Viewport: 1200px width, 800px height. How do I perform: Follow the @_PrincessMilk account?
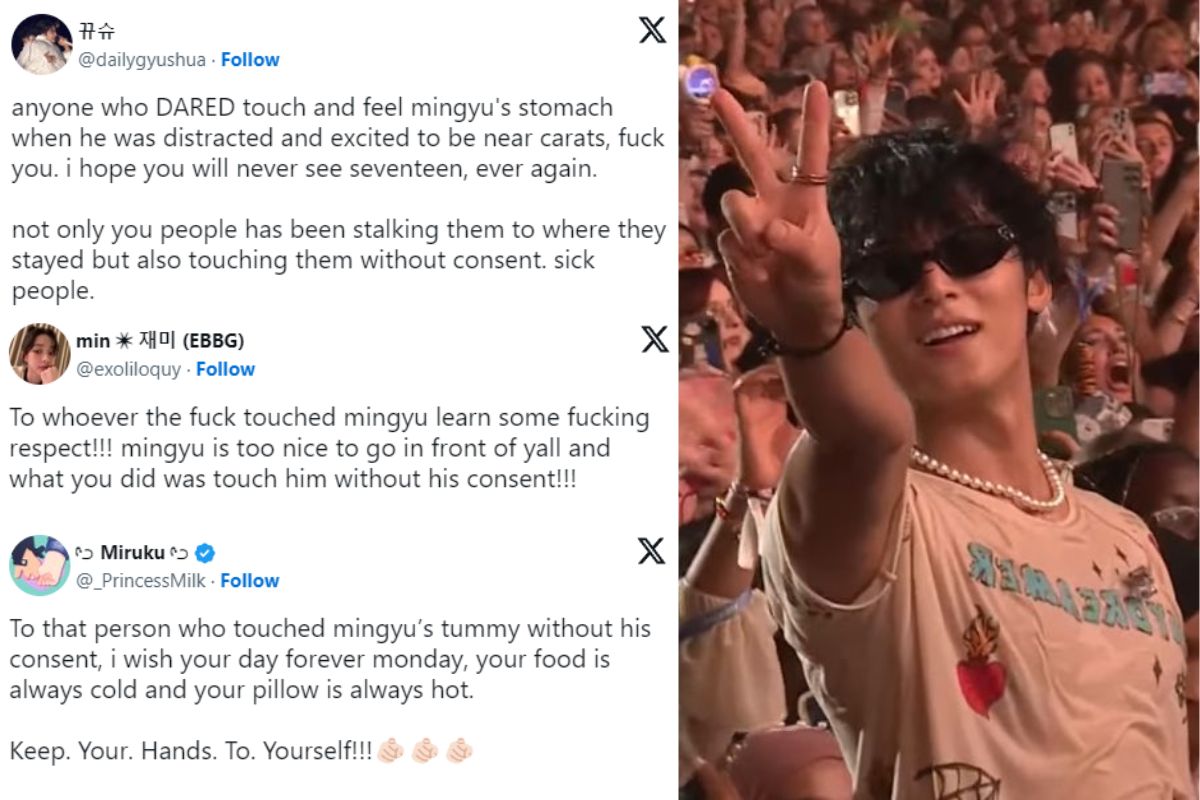(x=249, y=581)
